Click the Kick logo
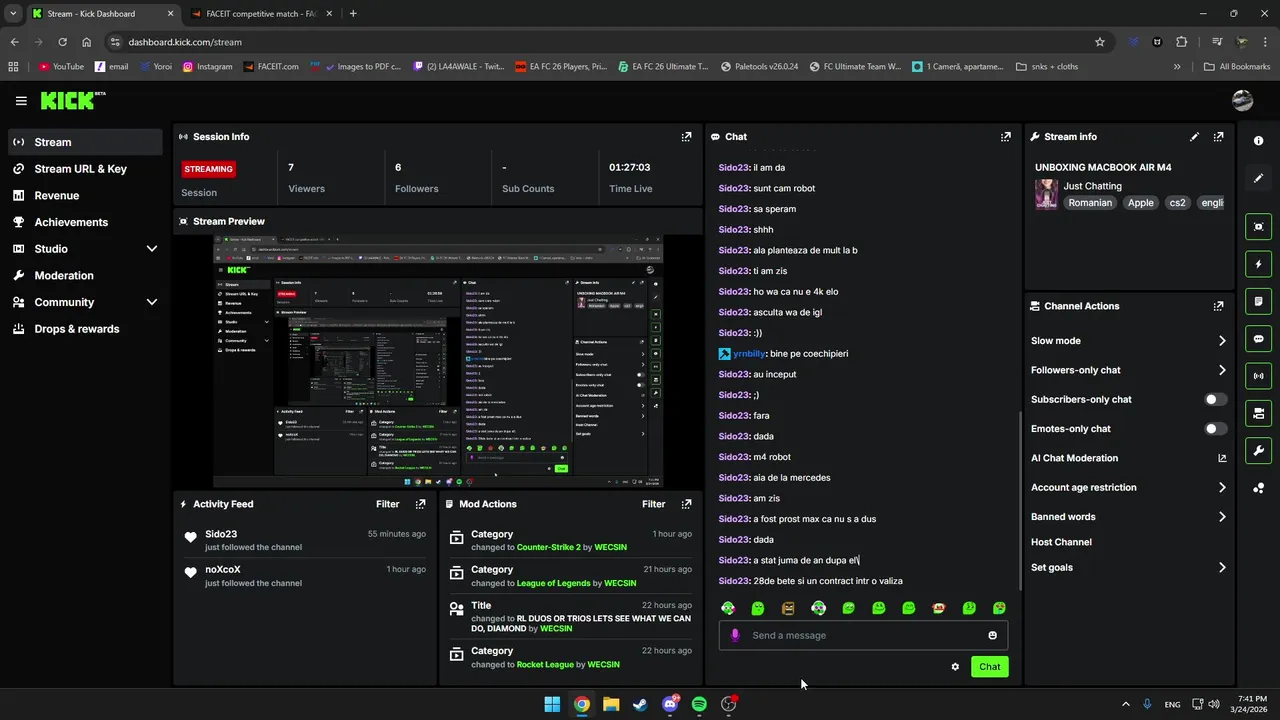The height and width of the screenshot is (720, 1280). pyautogui.click(x=72, y=100)
